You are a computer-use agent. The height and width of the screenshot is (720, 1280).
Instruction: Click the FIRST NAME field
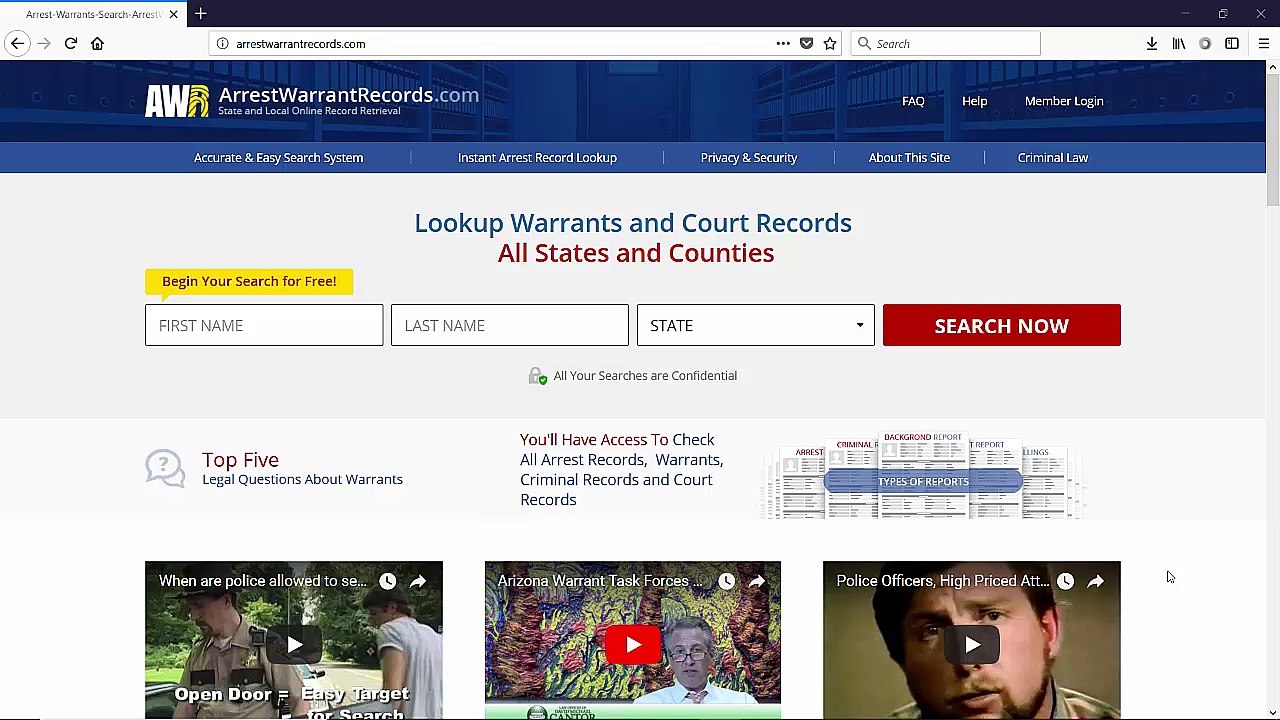coord(264,325)
